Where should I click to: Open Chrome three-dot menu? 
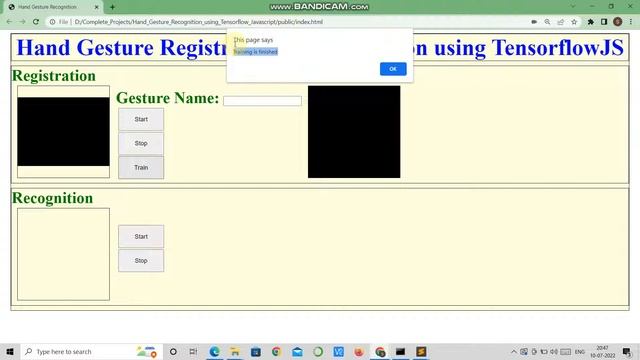pyautogui.click(x=631, y=22)
